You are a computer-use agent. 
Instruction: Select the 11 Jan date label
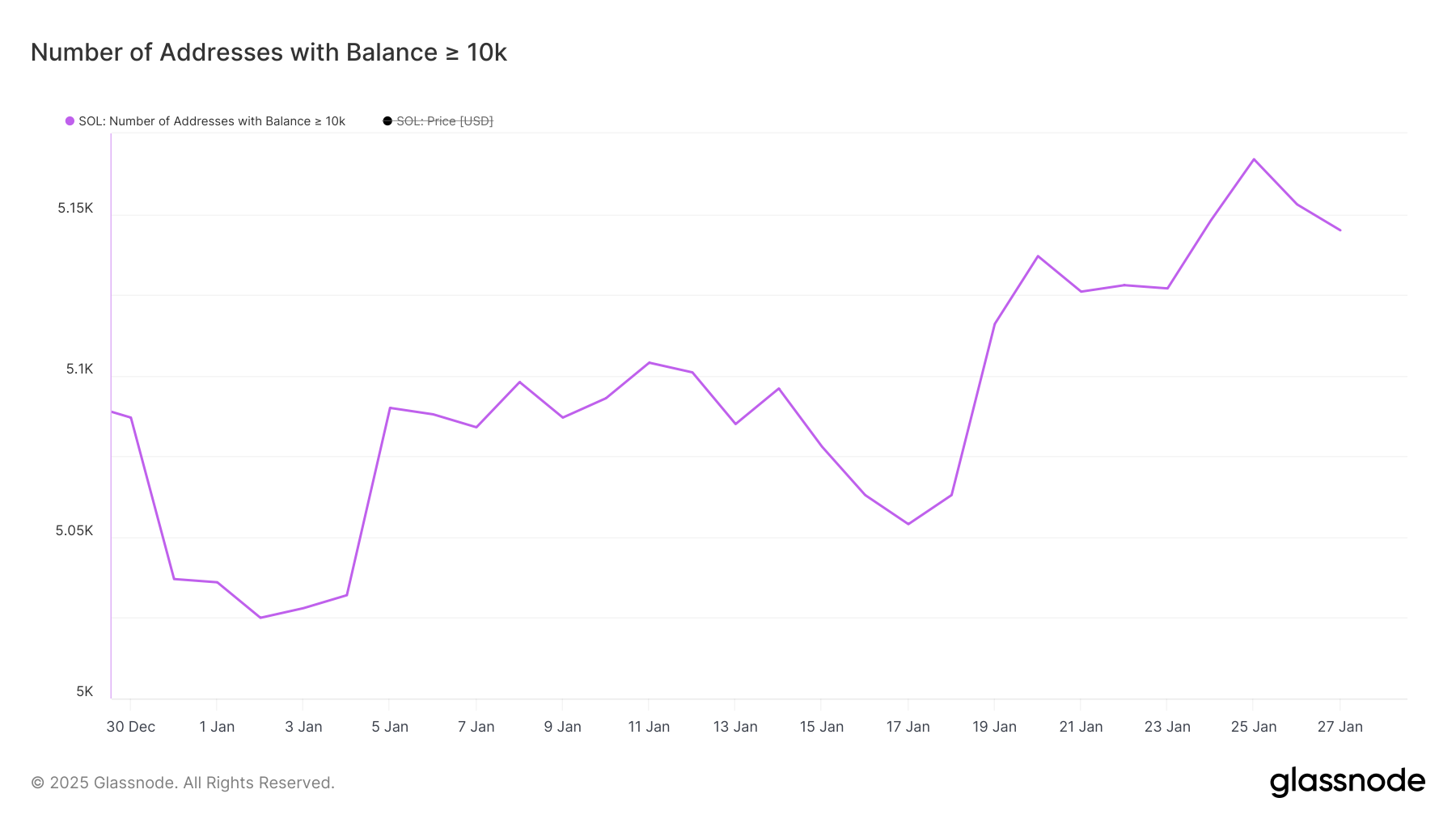tap(649, 727)
